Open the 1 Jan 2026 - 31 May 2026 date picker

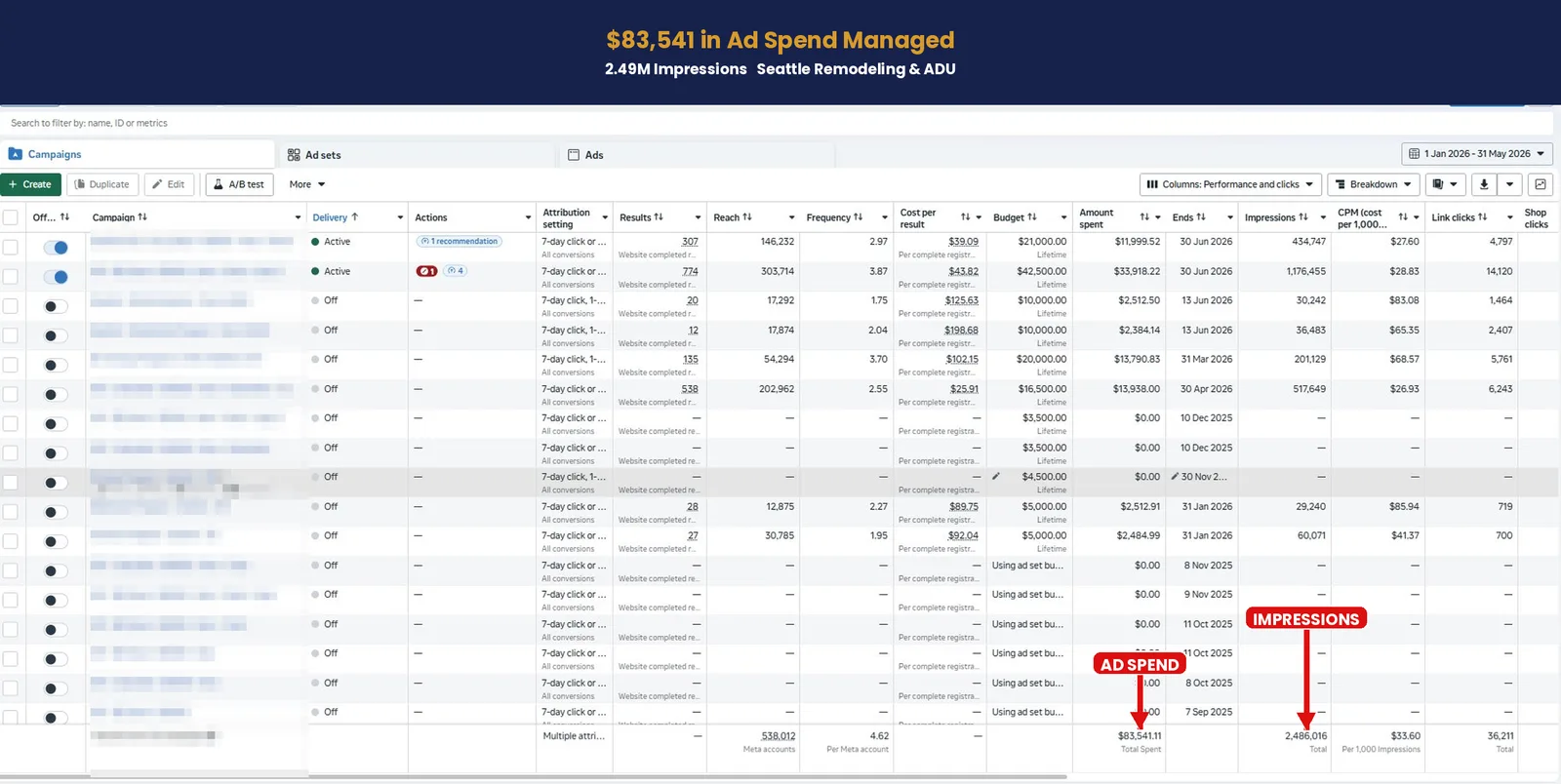[x=1477, y=154]
